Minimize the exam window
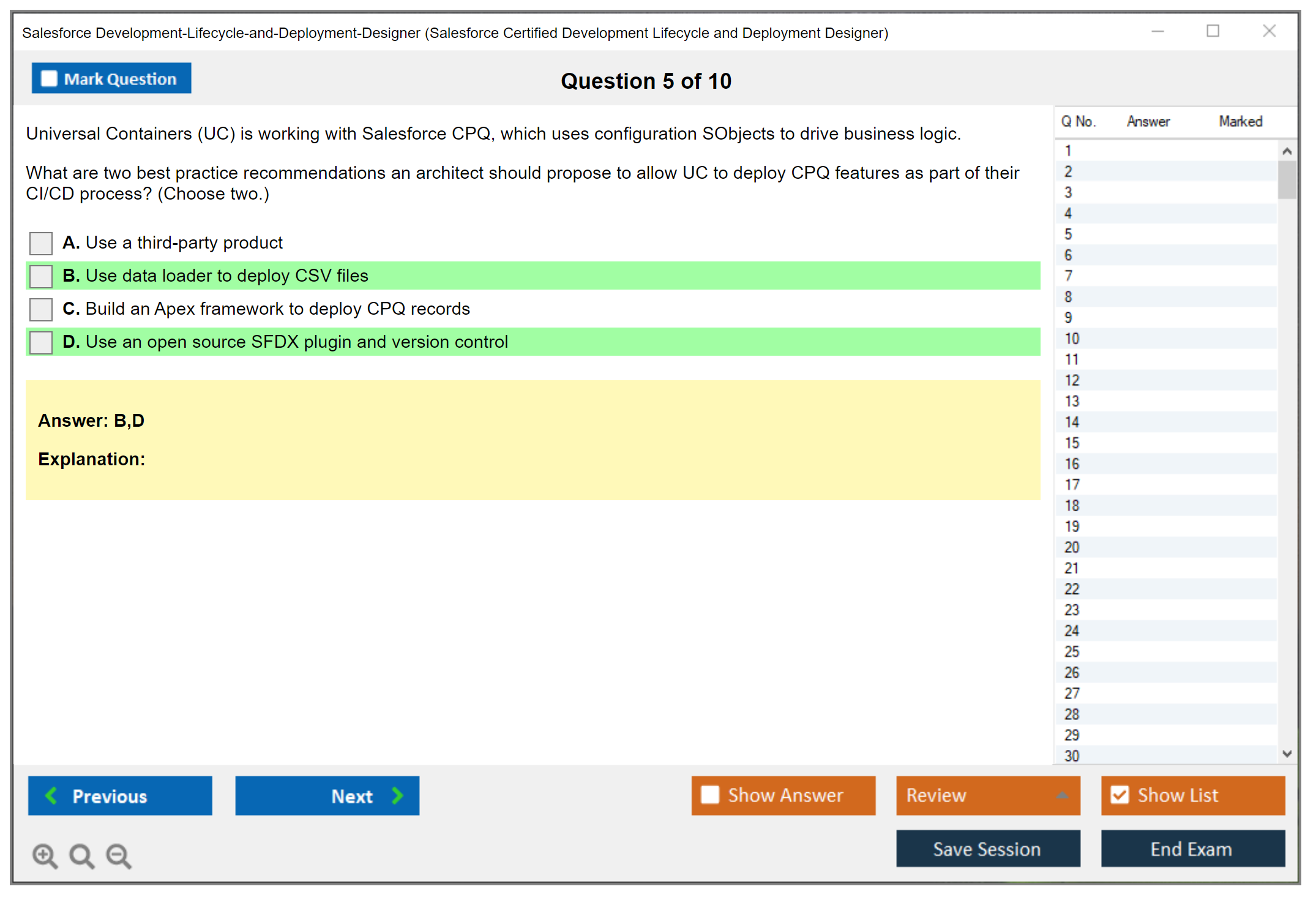Image resolution: width=1316 pixels, height=900 pixels. coord(1157,31)
